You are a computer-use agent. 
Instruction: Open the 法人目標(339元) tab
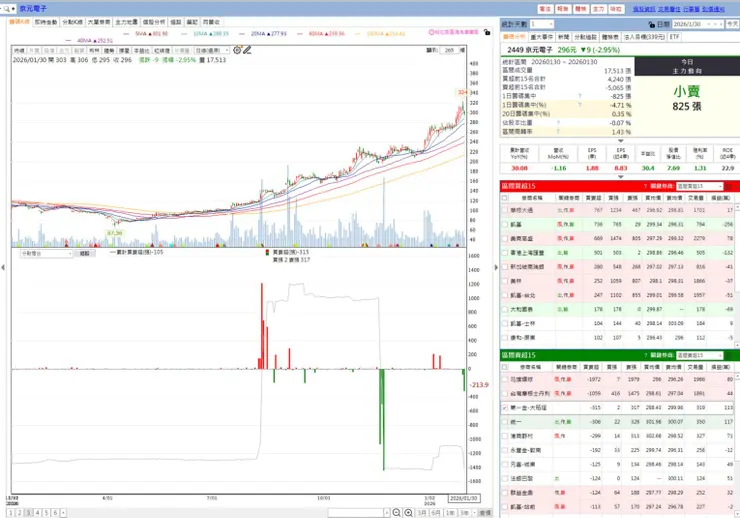click(644, 37)
